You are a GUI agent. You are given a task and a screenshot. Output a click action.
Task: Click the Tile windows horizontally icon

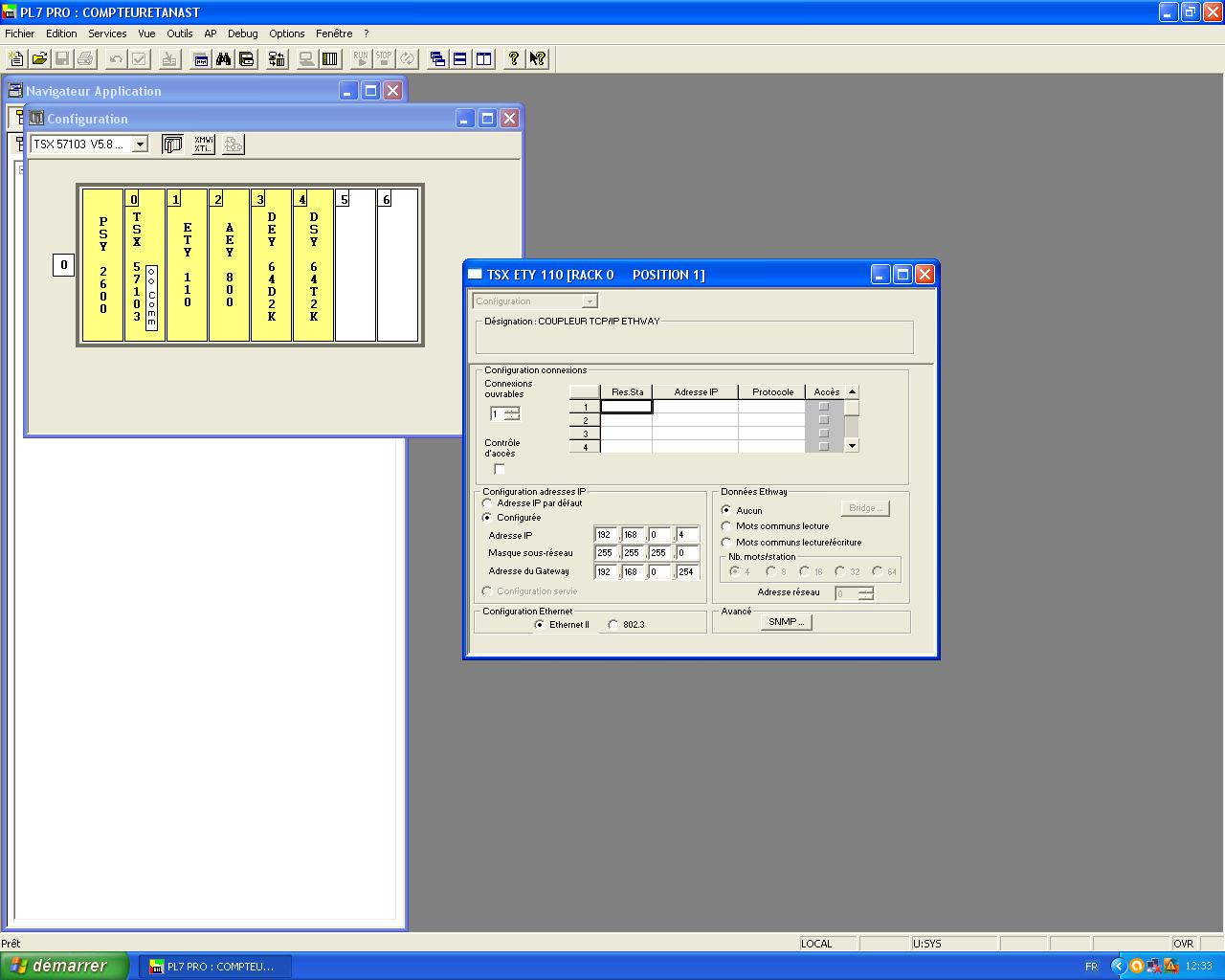point(460,59)
